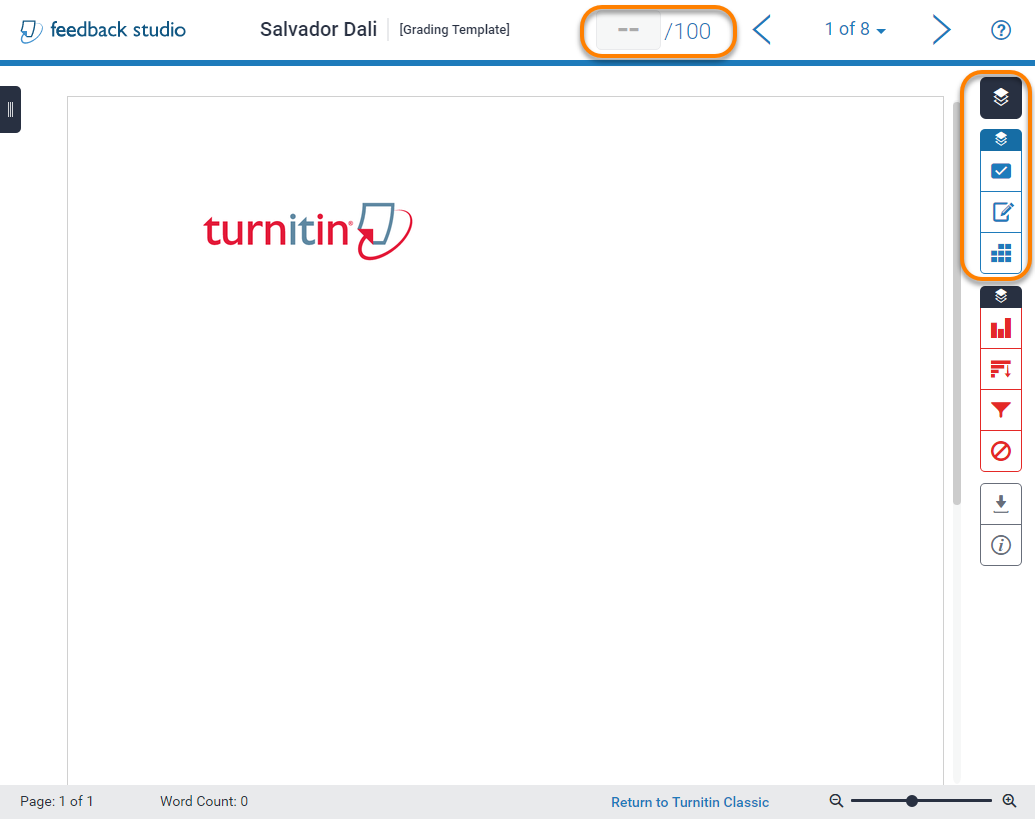Open the Excluded Sources icon

[1001, 451]
